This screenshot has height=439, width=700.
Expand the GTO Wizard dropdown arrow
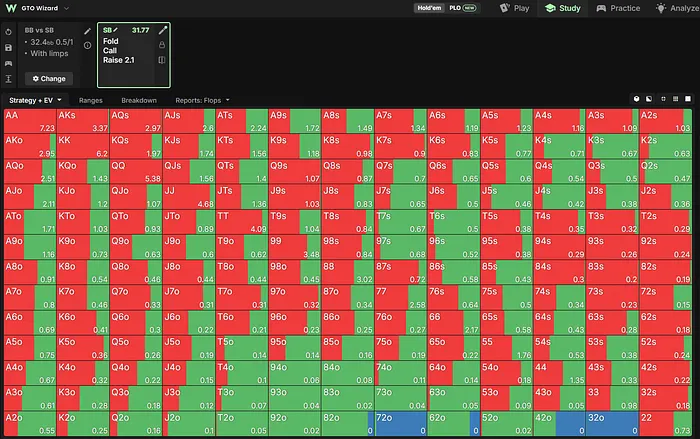point(67,8)
